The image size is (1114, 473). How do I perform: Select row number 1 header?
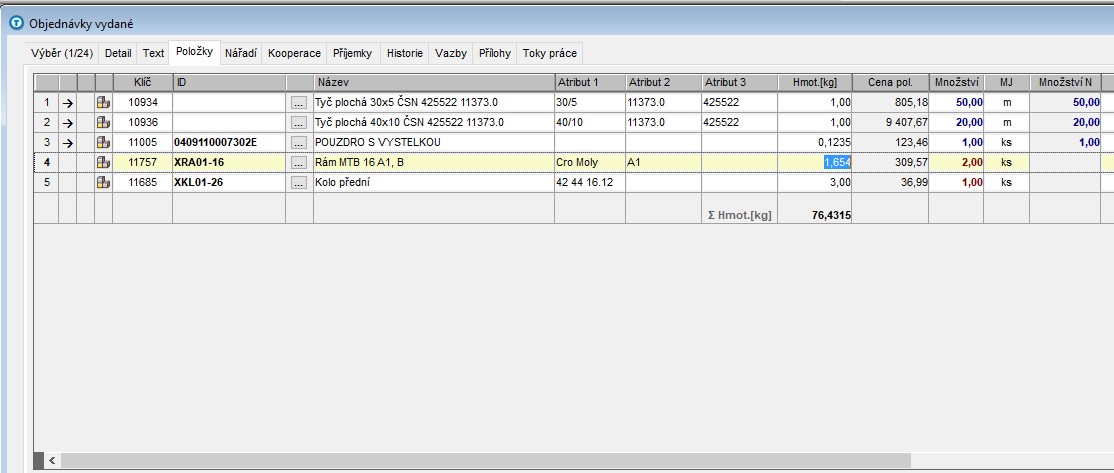pos(46,103)
